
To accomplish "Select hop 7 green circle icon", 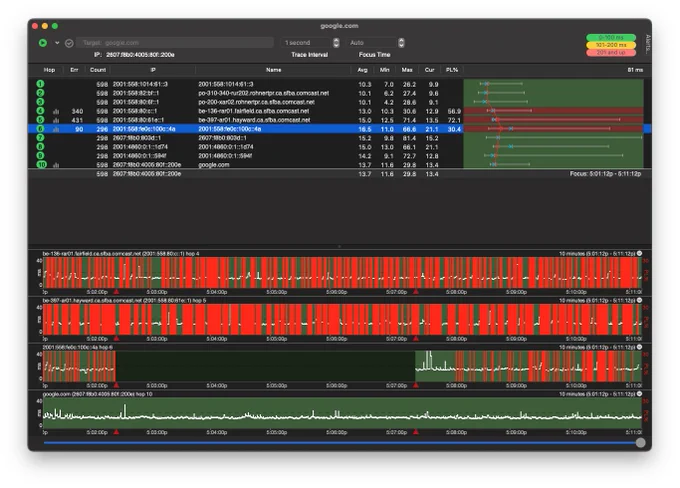I will [40, 138].
